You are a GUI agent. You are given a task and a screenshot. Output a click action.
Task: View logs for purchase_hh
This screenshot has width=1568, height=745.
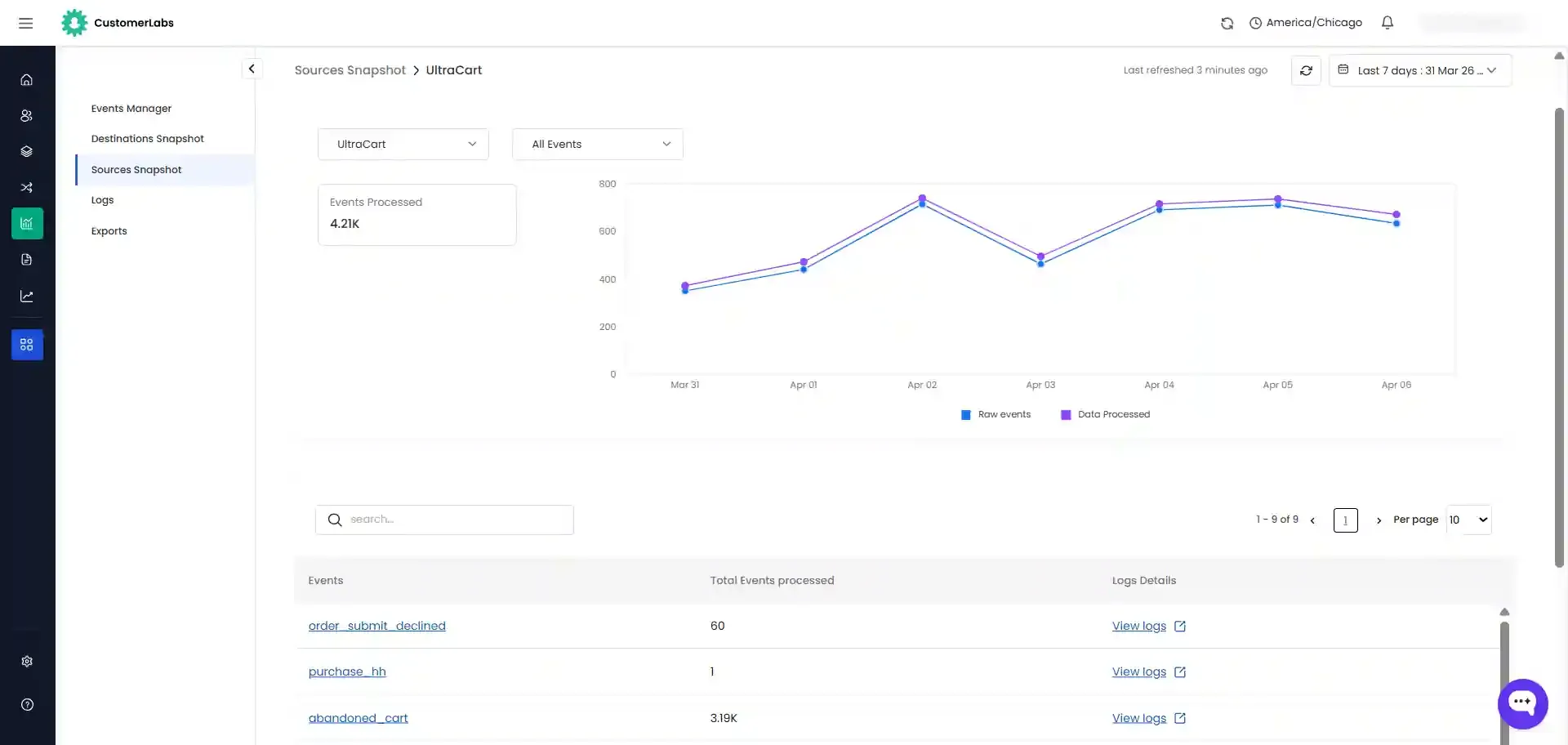(x=1139, y=671)
